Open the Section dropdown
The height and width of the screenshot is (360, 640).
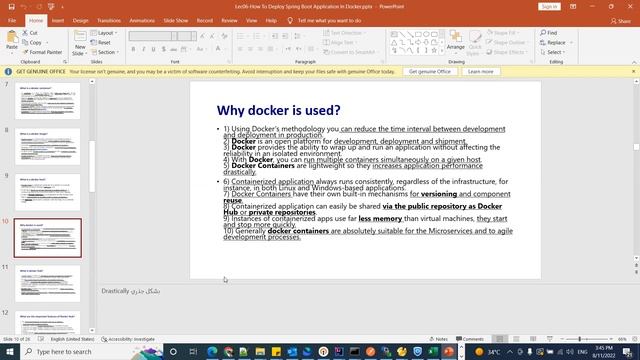(105, 52)
